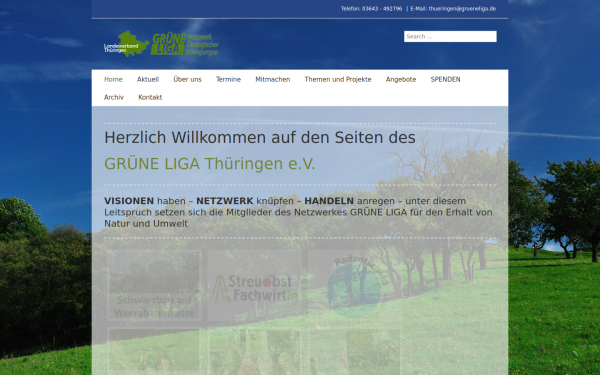The image size is (600, 375).
Task: Open the Home menu item
Action: point(113,79)
